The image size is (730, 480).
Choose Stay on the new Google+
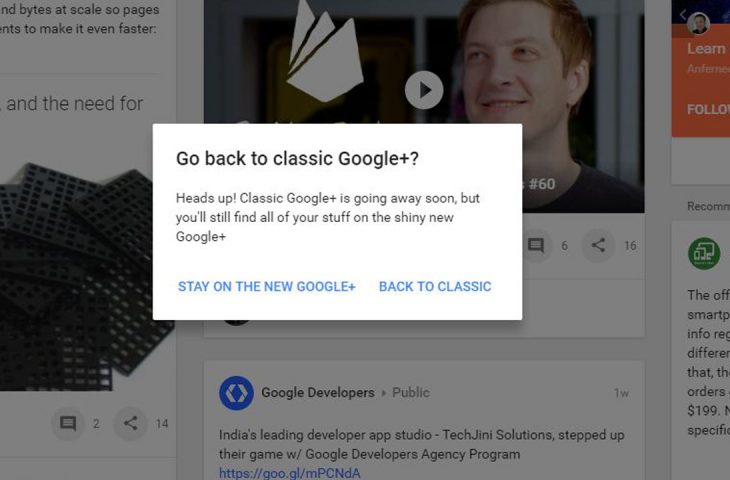click(266, 286)
